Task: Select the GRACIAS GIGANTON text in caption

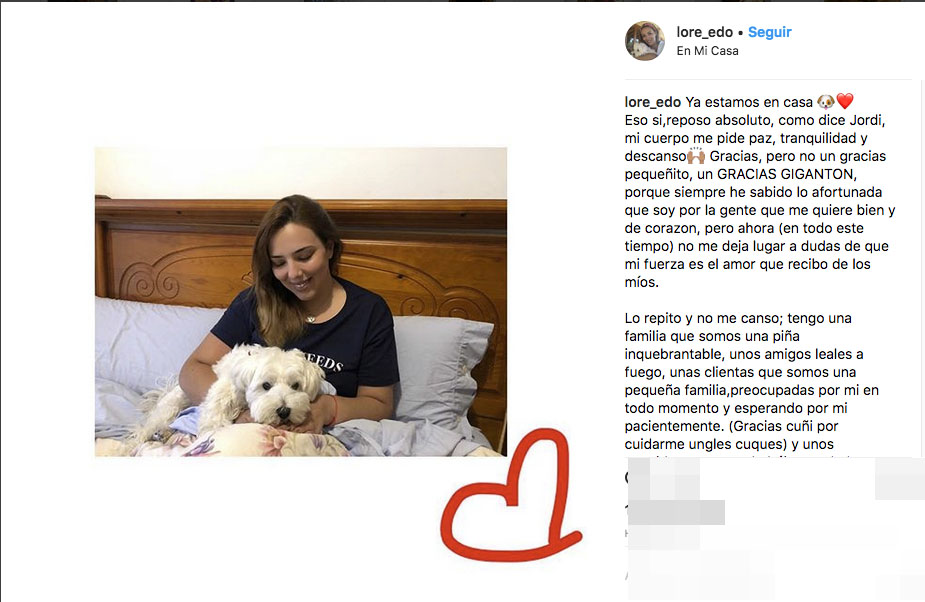Action: click(785, 174)
